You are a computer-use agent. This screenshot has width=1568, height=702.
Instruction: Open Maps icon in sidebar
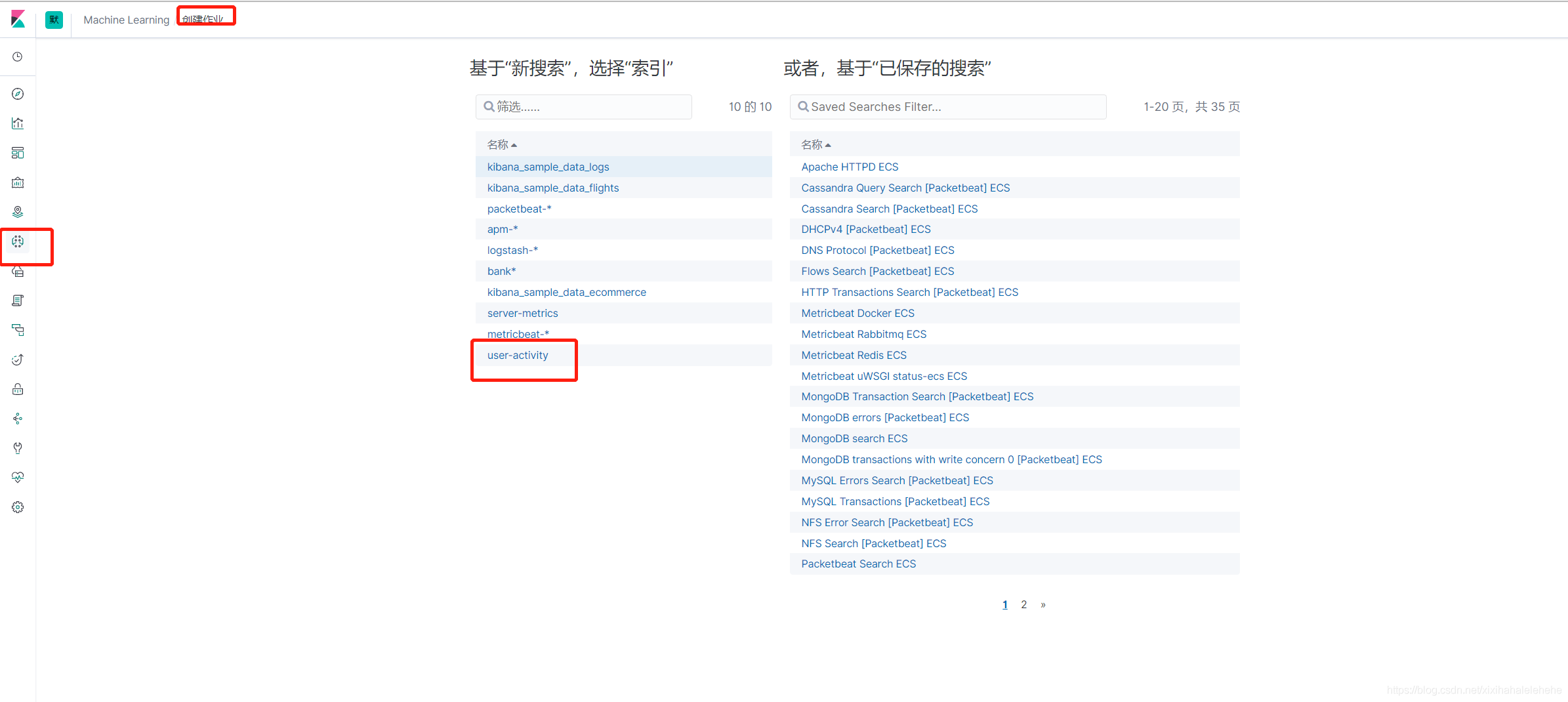pos(18,212)
